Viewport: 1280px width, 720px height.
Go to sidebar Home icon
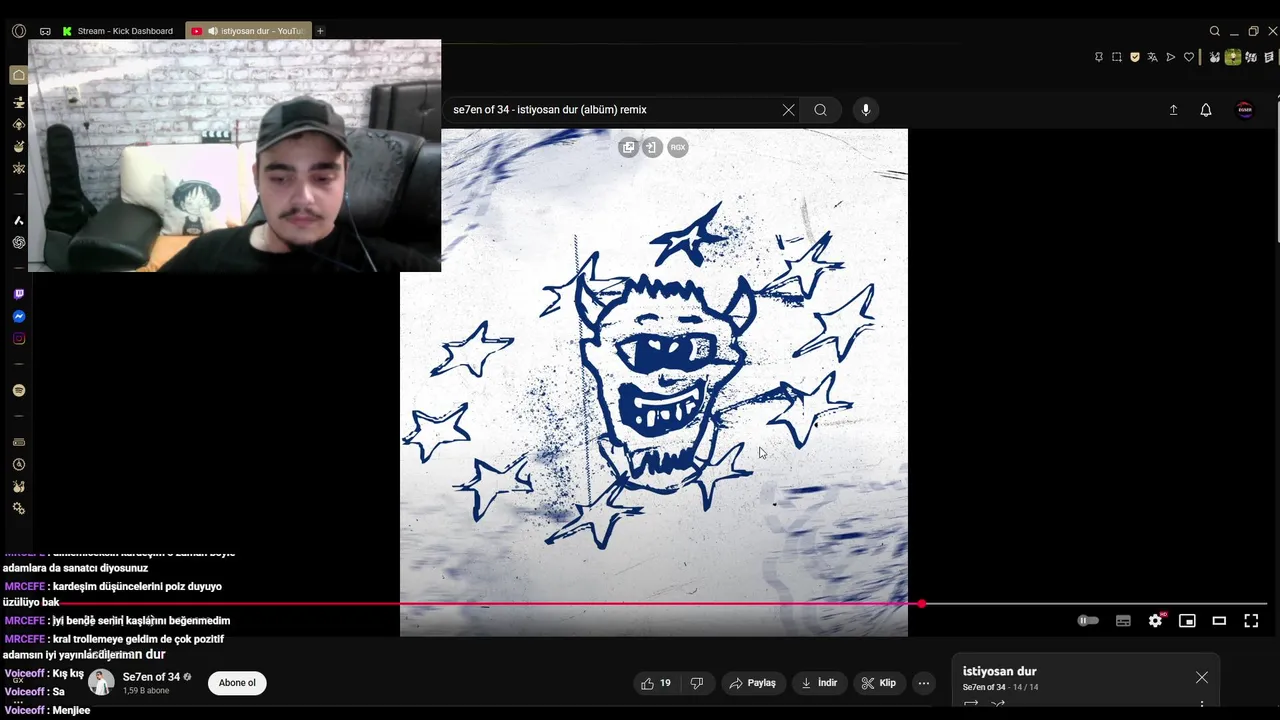(19, 75)
